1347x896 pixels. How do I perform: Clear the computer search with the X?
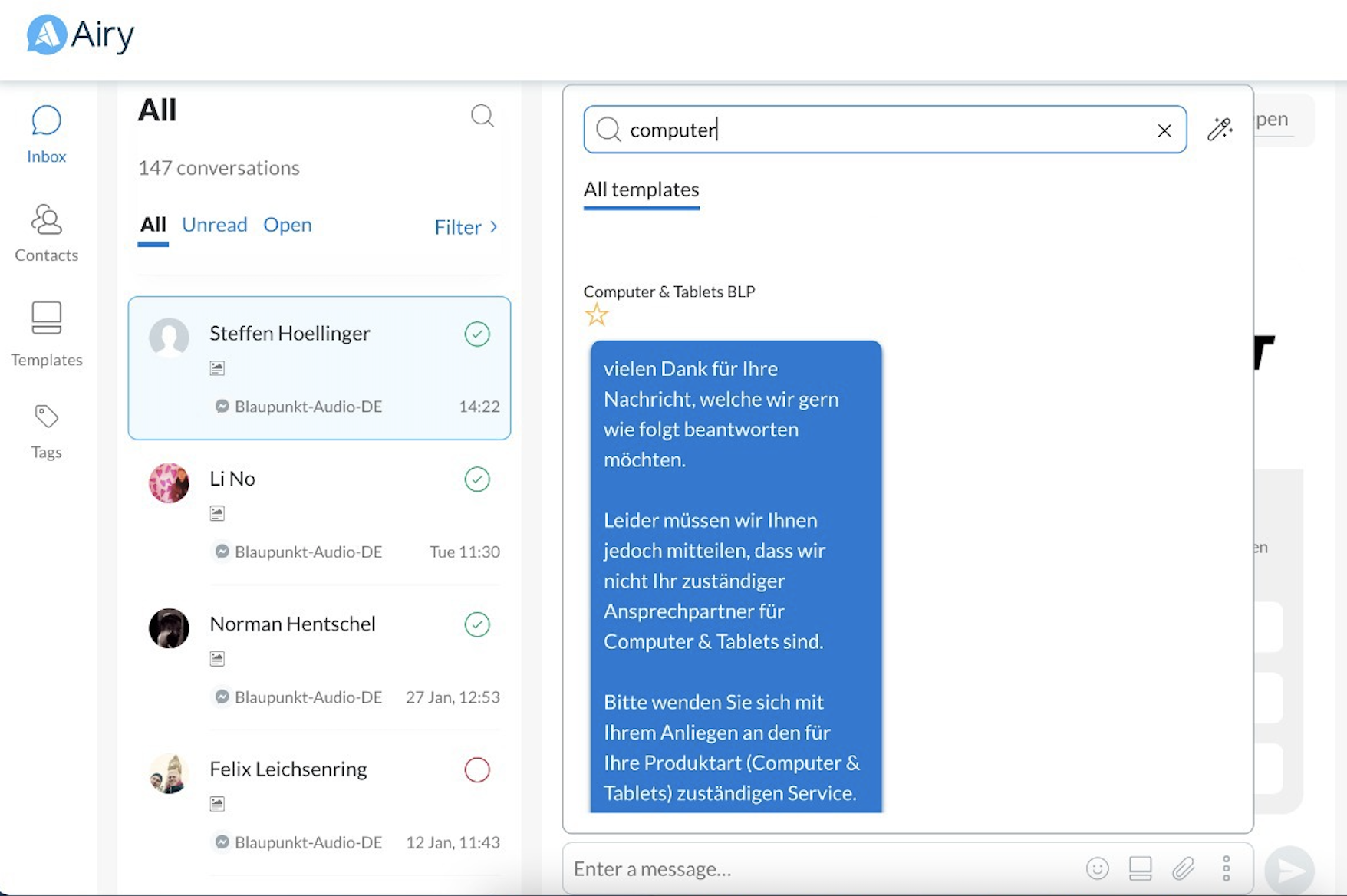point(1164,130)
